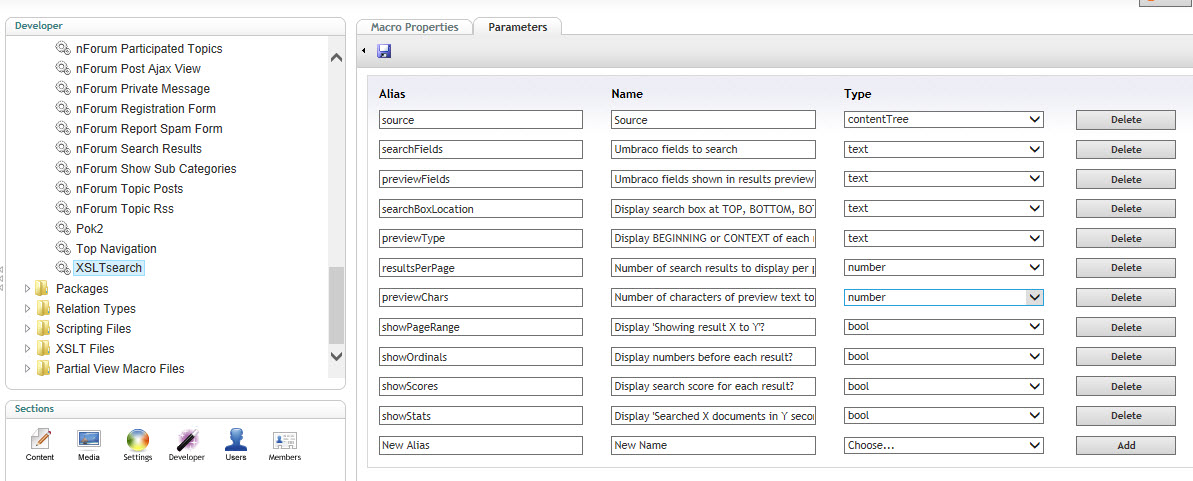Select the Parameters tab
This screenshot has height=481, width=1193.
pyautogui.click(x=517, y=27)
